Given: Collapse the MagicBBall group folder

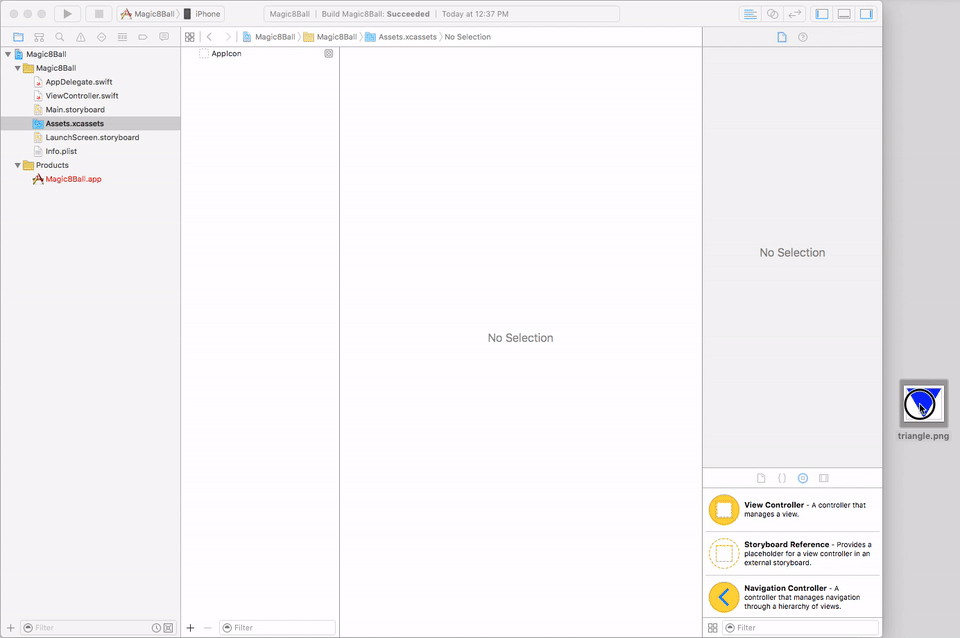Looking at the screenshot, I should 18,68.
